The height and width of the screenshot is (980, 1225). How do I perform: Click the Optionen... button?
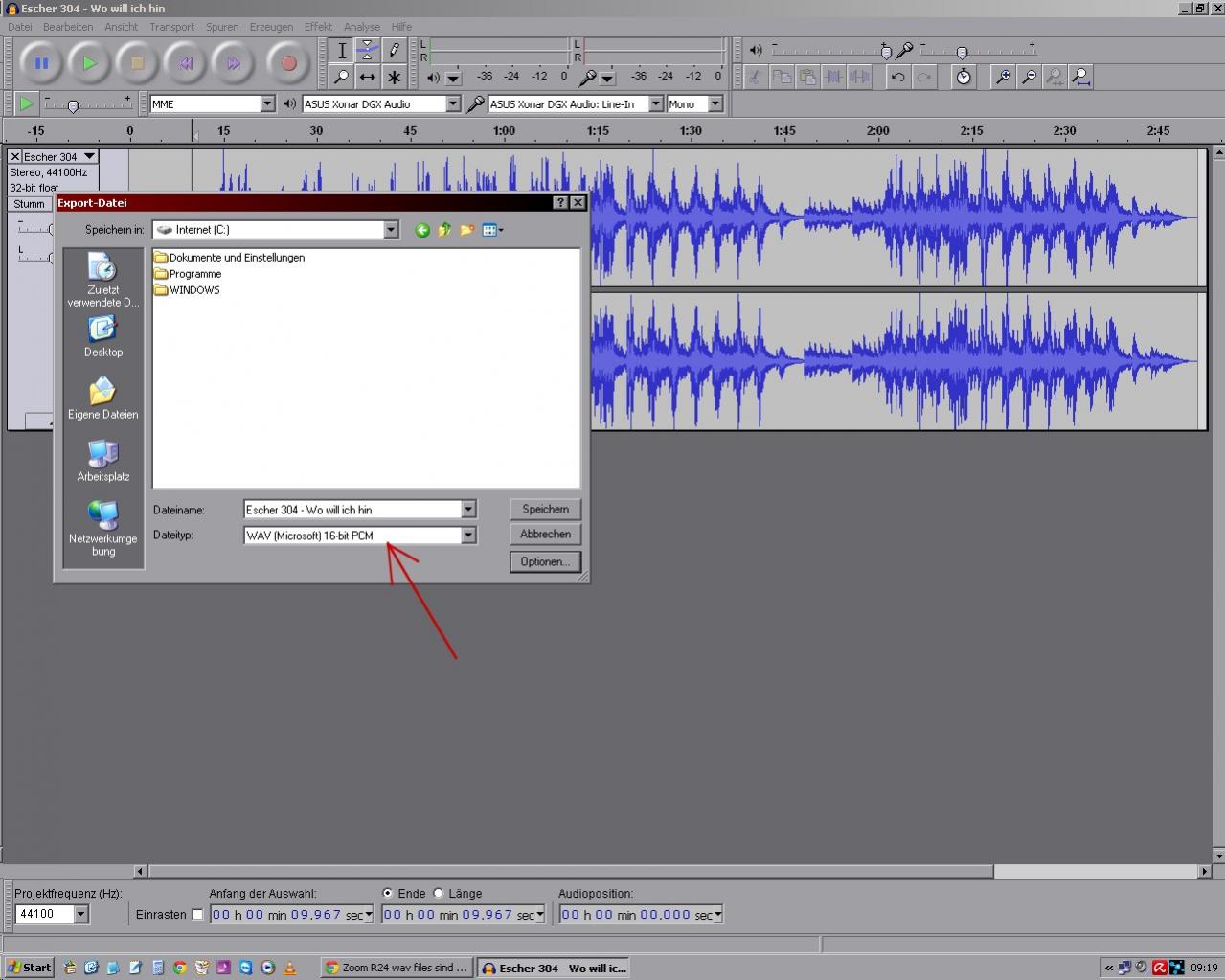coord(545,562)
